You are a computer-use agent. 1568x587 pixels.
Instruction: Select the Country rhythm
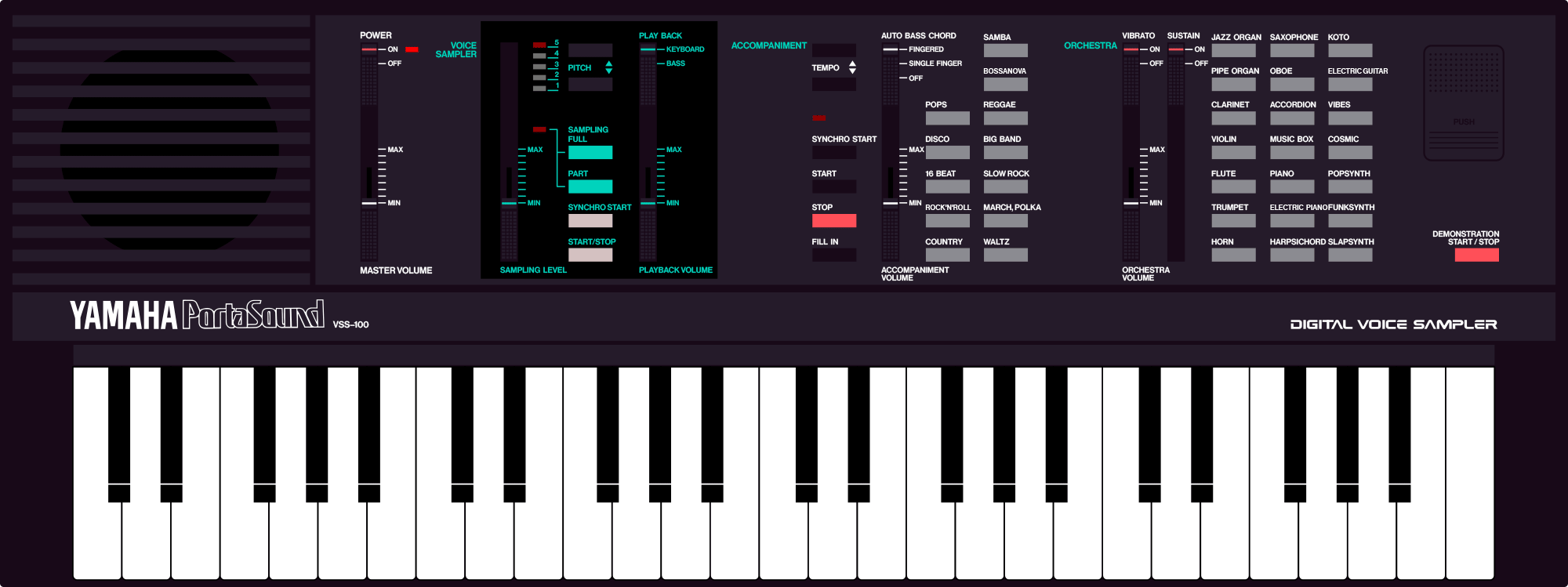pos(947,255)
